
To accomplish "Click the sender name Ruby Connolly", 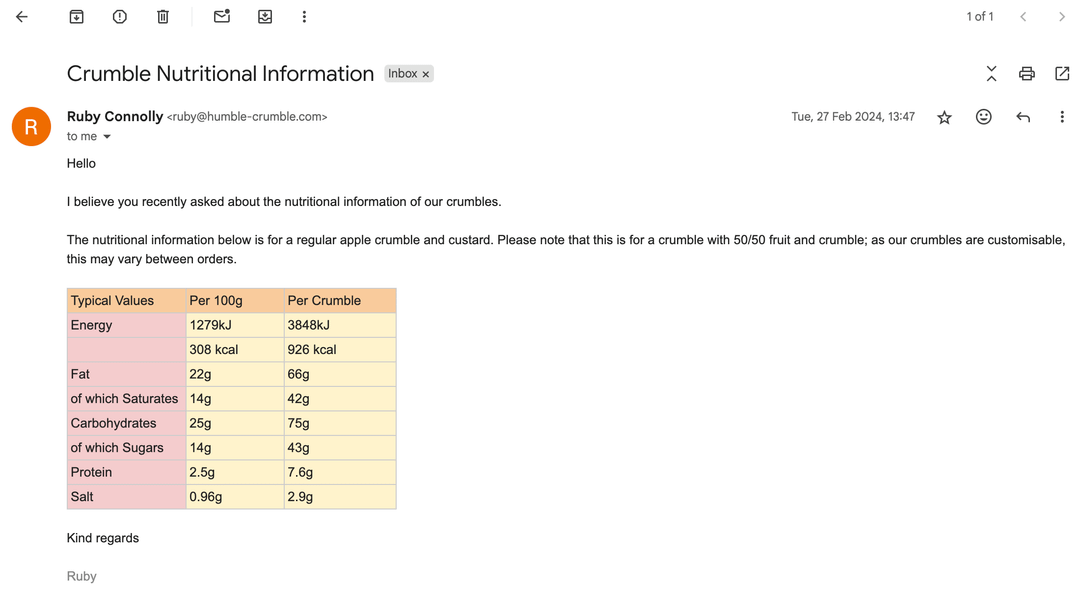I will pos(115,117).
